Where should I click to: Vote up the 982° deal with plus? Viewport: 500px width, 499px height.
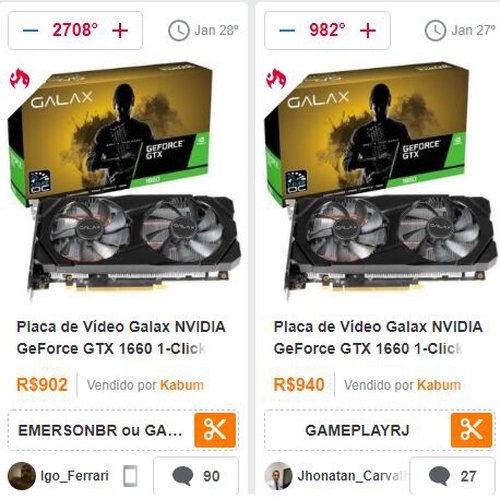click(x=368, y=31)
